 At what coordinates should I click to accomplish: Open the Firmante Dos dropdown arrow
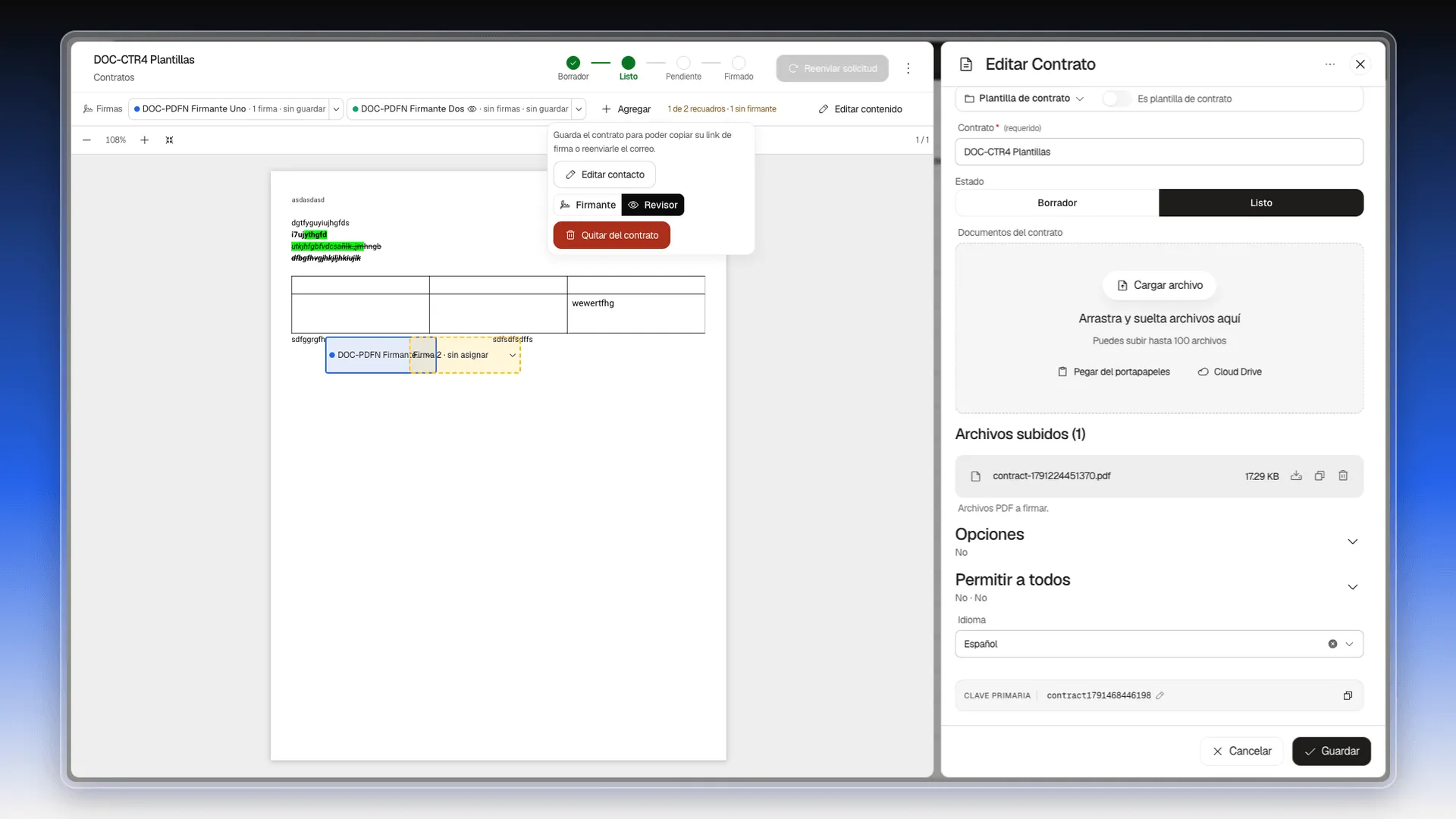point(579,109)
